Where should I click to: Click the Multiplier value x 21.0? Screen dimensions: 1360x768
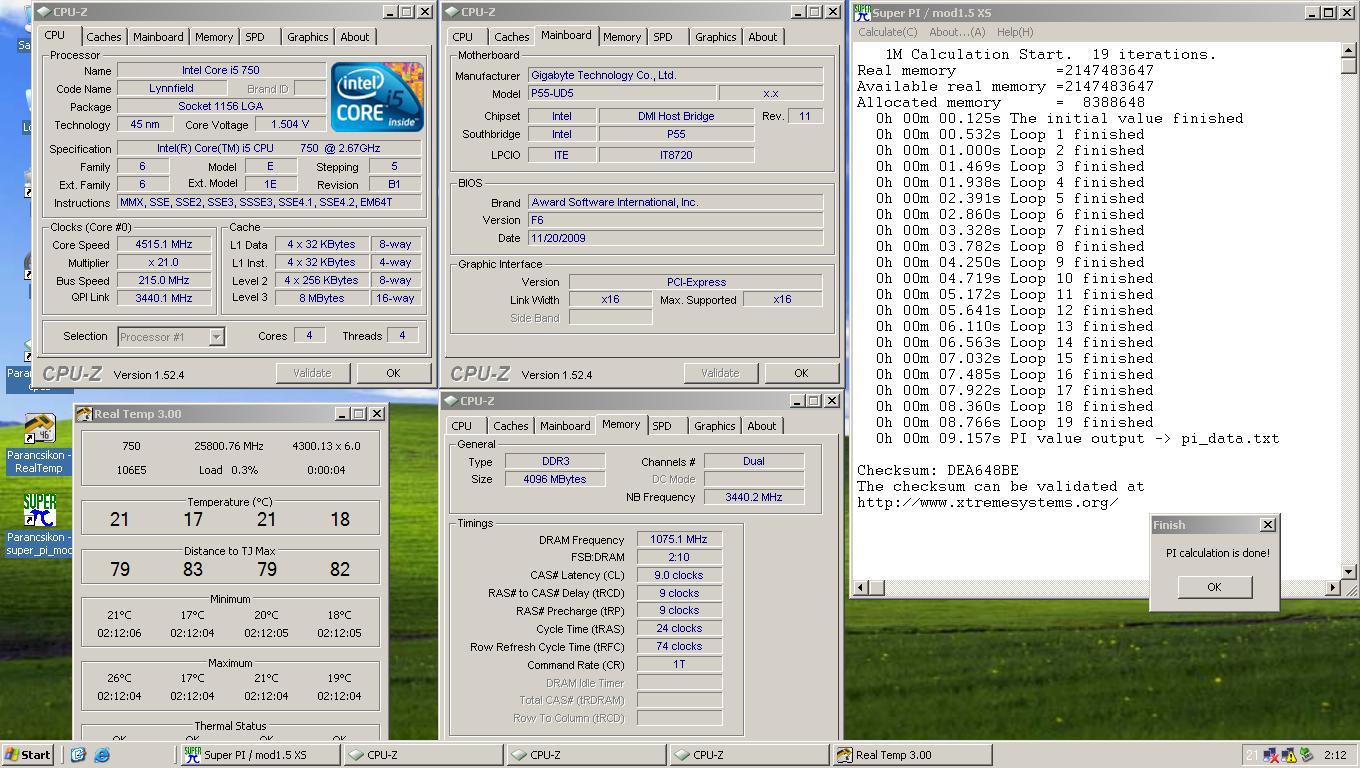164,262
